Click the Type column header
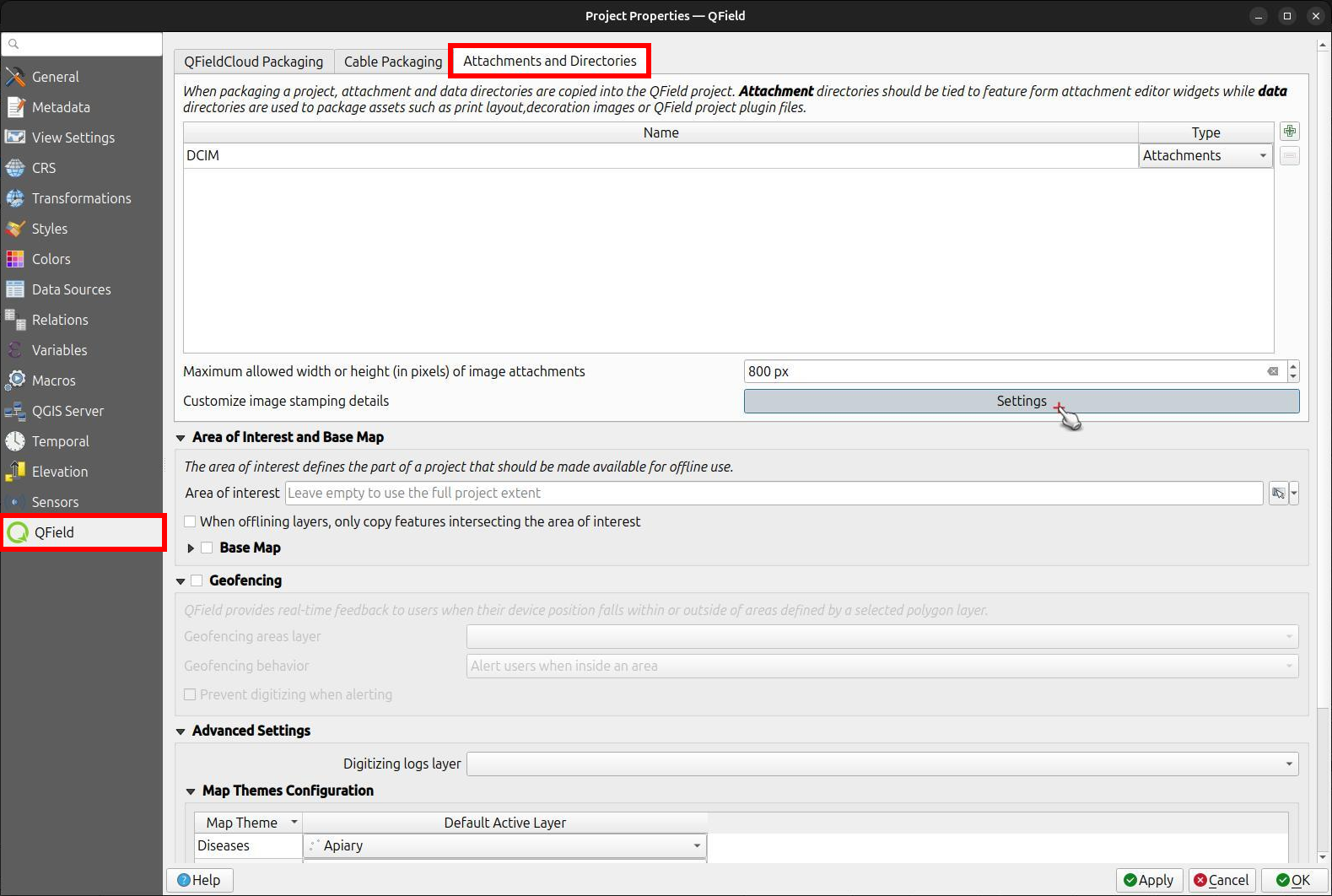Screen dimensions: 1332x896 pyautogui.click(x=1205, y=132)
